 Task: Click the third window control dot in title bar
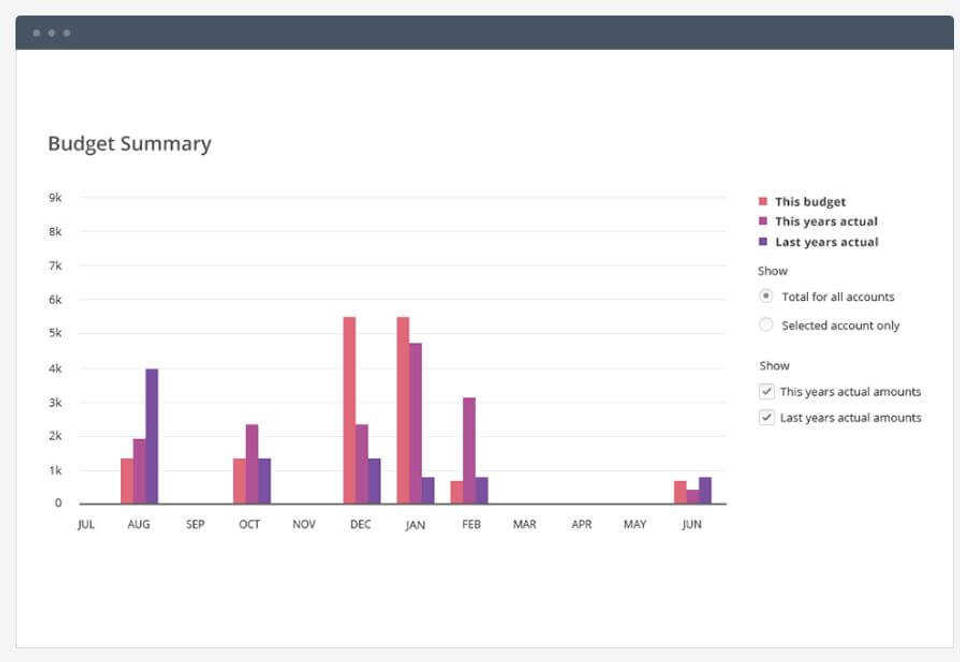pyautogui.click(x=67, y=33)
